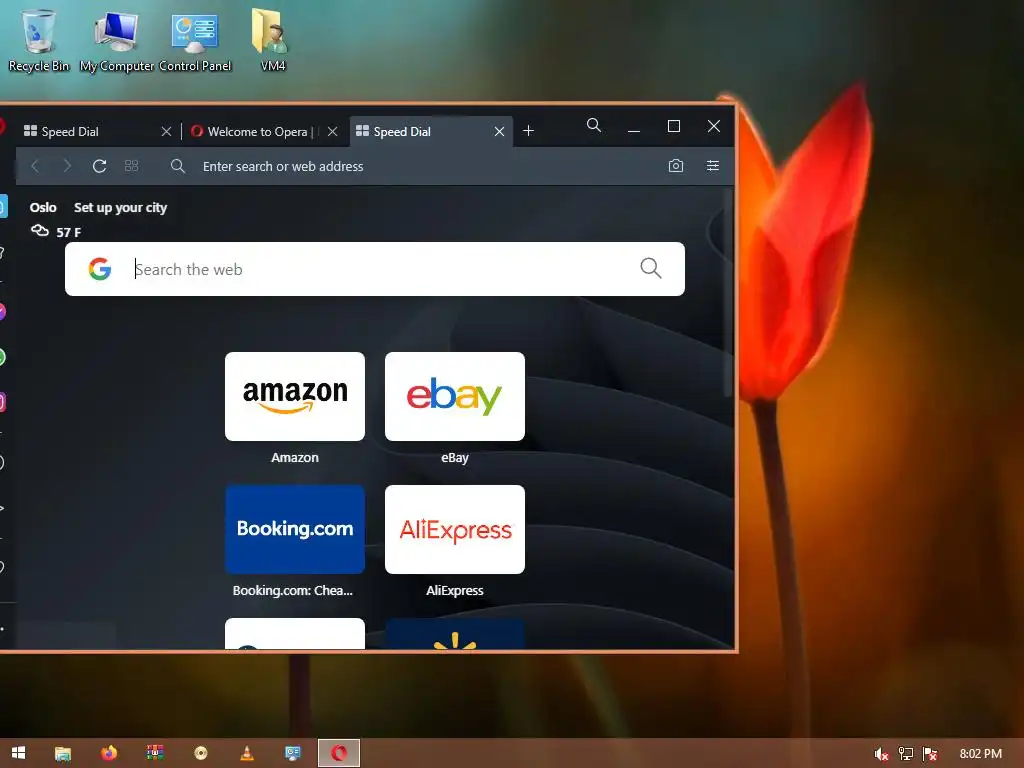Open the Booking.com speed dial tile
Viewport: 1024px width, 768px height.
tap(295, 529)
